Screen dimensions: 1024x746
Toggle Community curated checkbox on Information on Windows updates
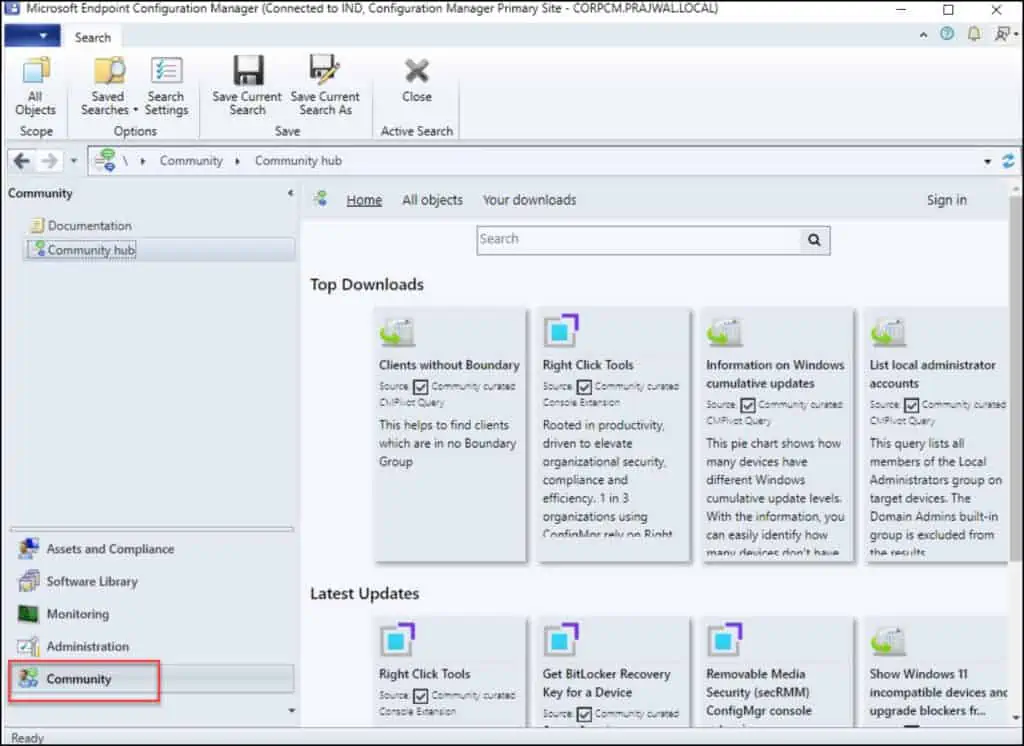point(748,406)
